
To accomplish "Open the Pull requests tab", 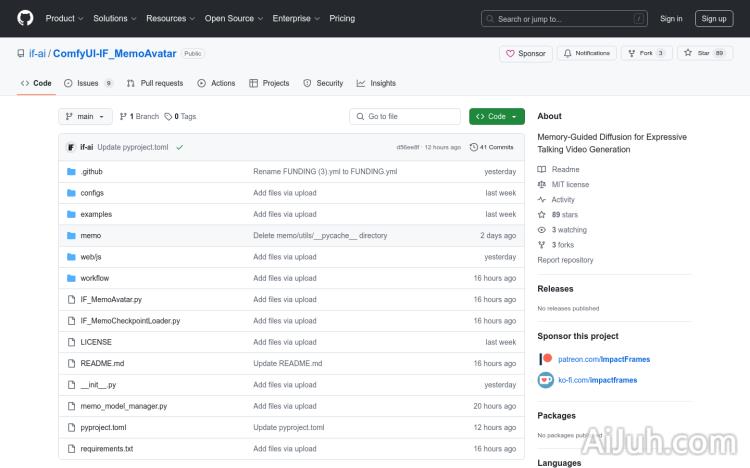I will [x=155, y=83].
